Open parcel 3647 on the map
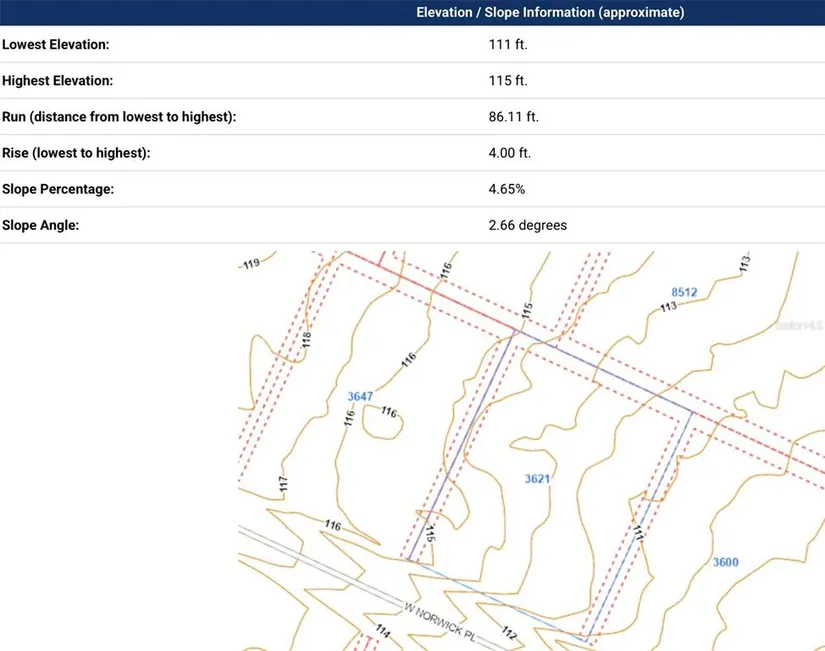 [360, 397]
